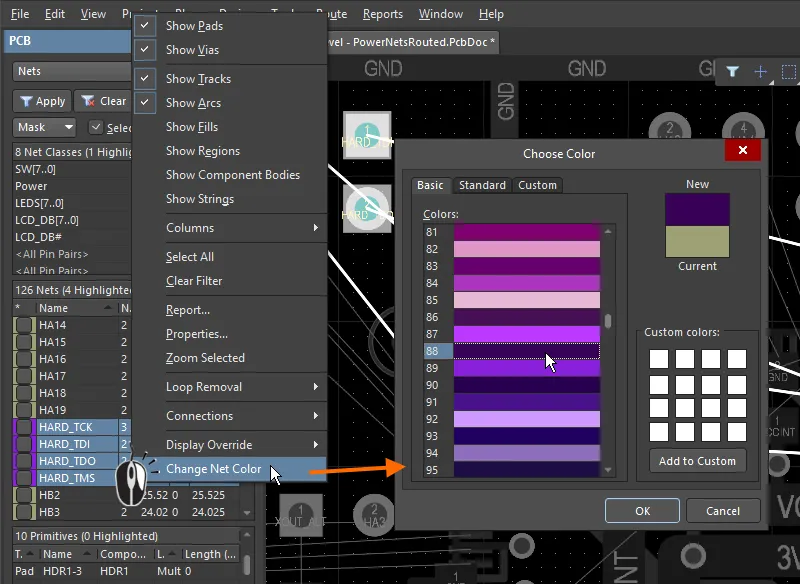Select the crosshair pan icon near the filter
800x584 pixels.
coord(759,72)
